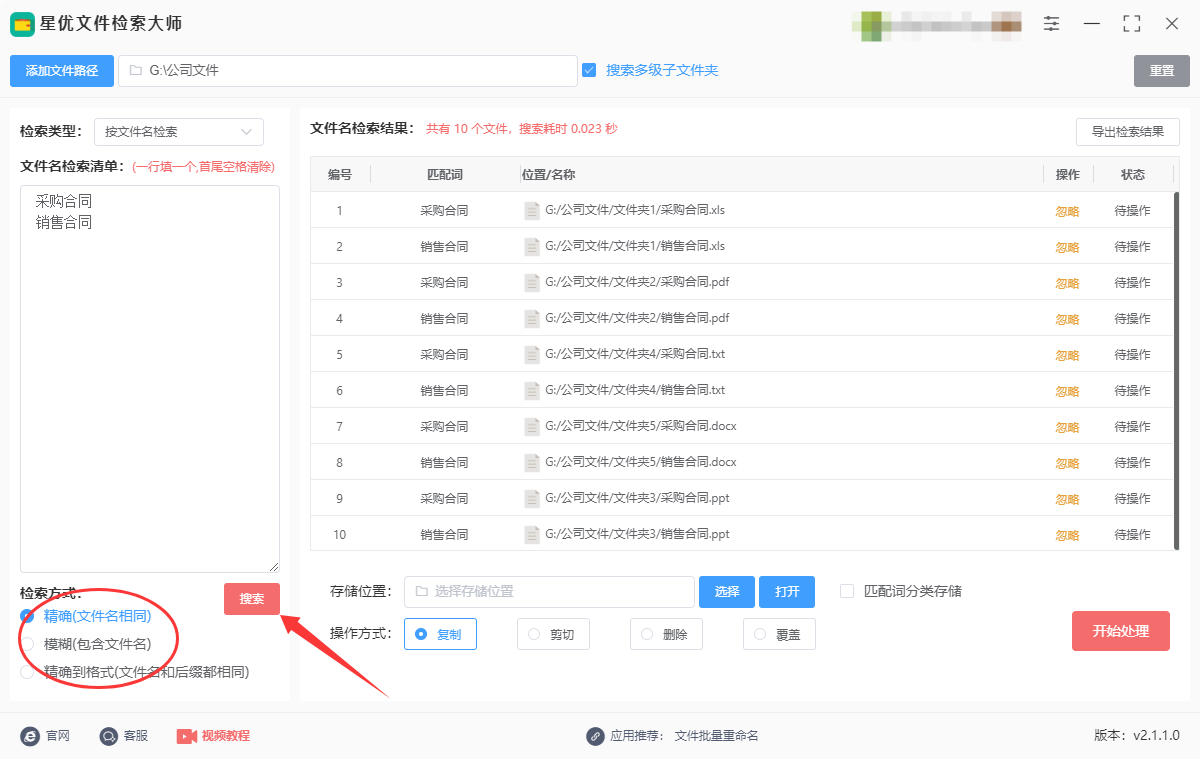1200x760 pixels.
Task: Click the 应用推荐 link icon in footer
Action: coord(595,736)
